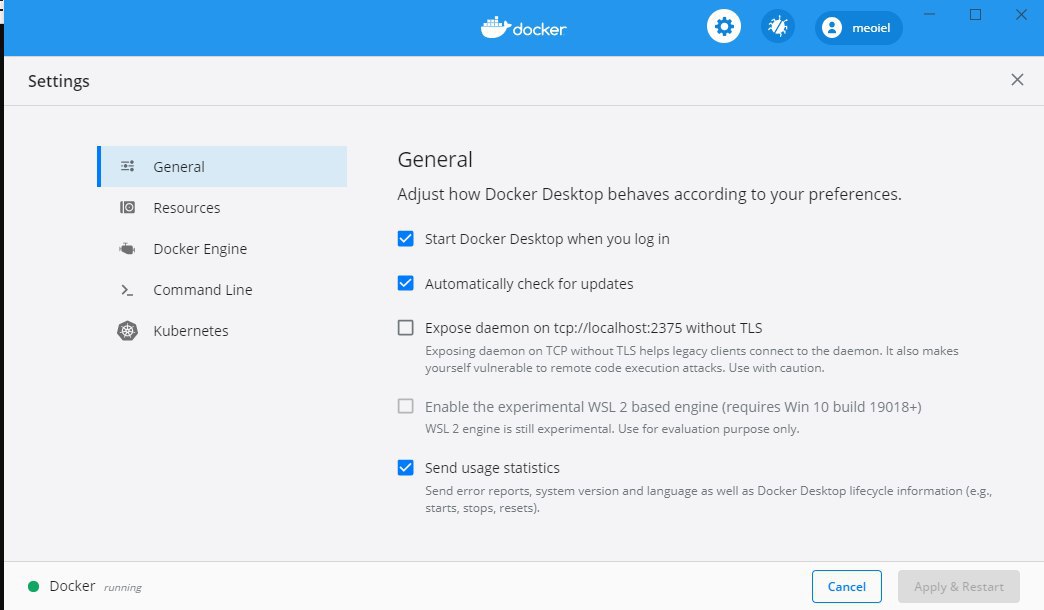Viewport: 1044px width, 610px height.
Task: Click the Kubernetes helm wheel icon
Action: click(127, 330)
